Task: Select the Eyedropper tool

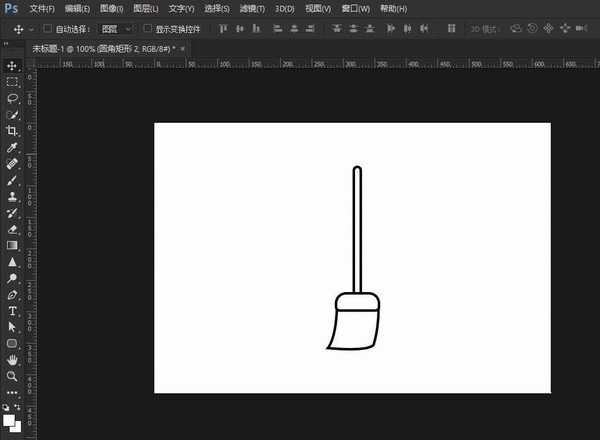Action: click(12, 147)
